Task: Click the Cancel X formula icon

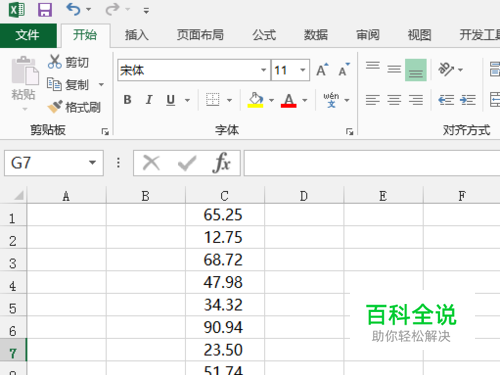Action: 151,163
